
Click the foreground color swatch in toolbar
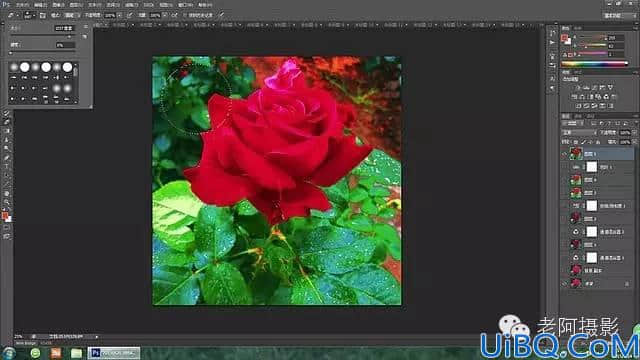[x=4, y=216]
